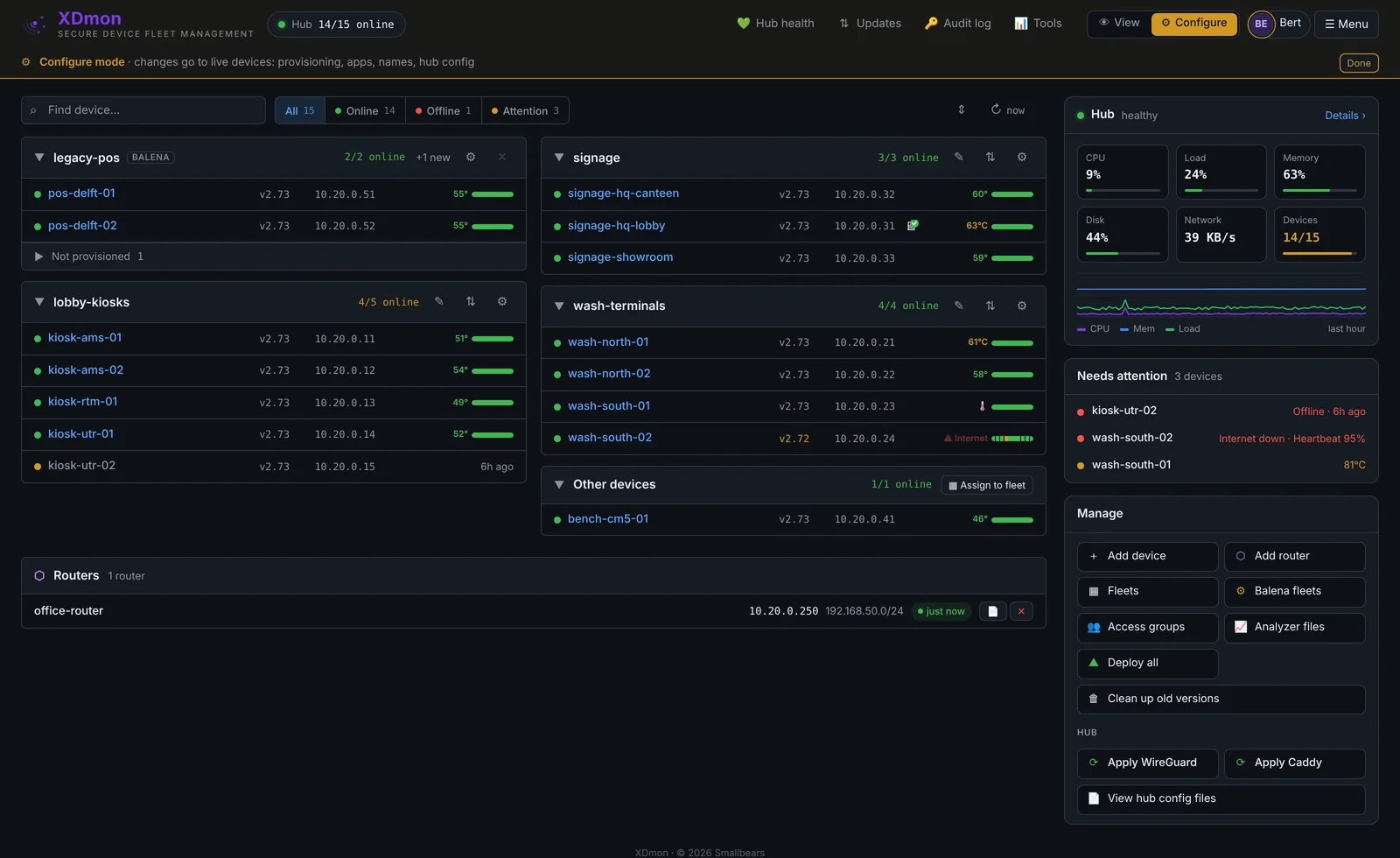This screenshot has height=858, width=1400.
Task: Open Audit log
Action: coord(957,24)
